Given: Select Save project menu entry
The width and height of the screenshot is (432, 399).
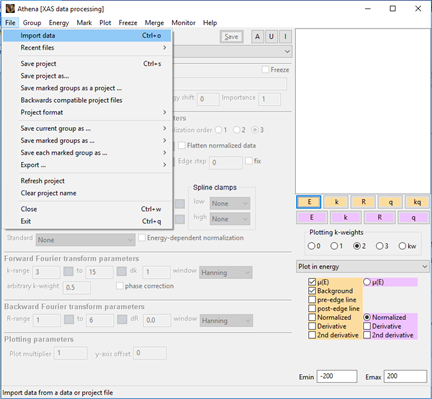Looking at the screenshot, I should click(x=87, y=64).
